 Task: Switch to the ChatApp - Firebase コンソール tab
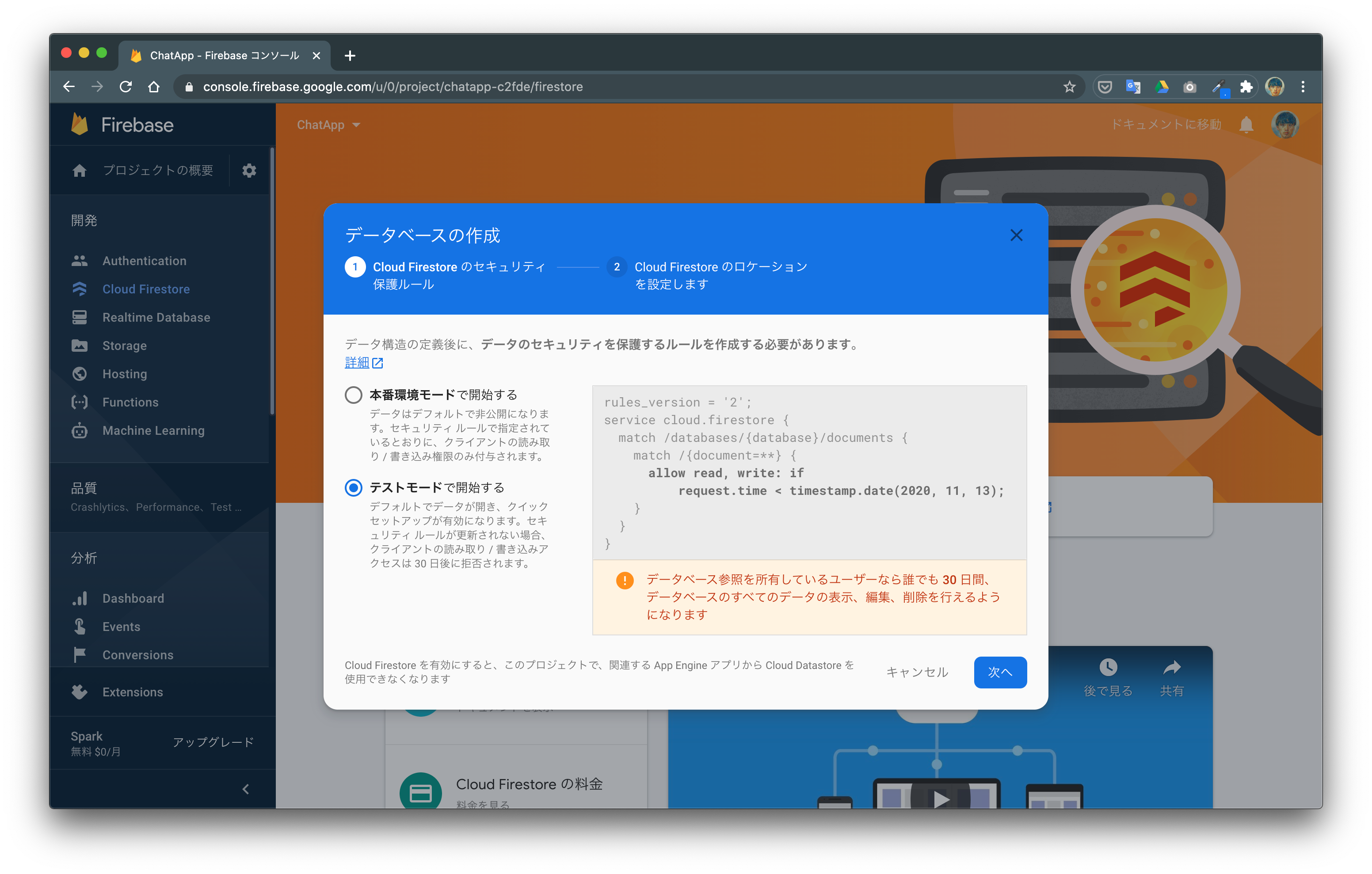pos(225,55)
